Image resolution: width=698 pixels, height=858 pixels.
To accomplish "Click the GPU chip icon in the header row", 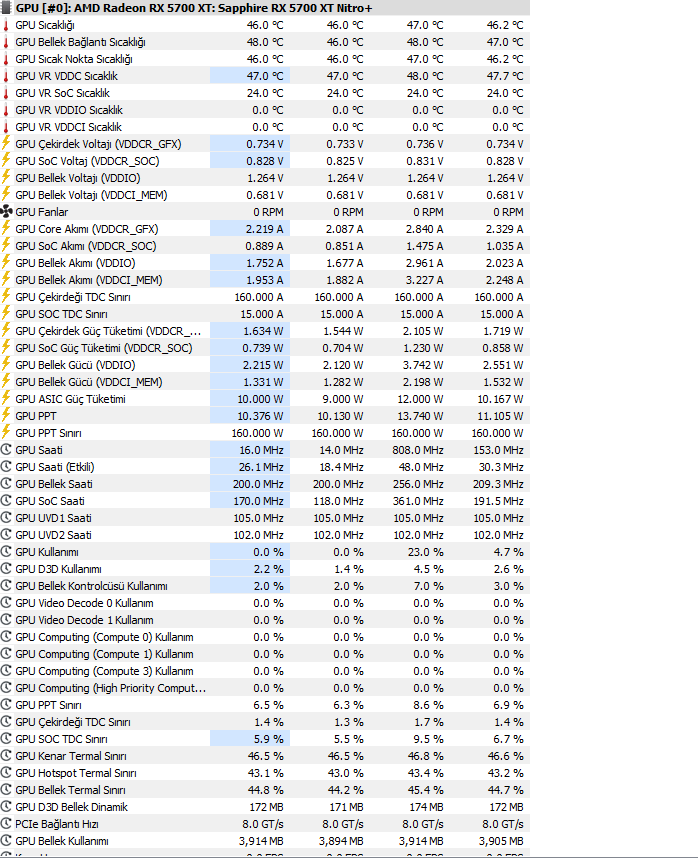I will 6,8.
